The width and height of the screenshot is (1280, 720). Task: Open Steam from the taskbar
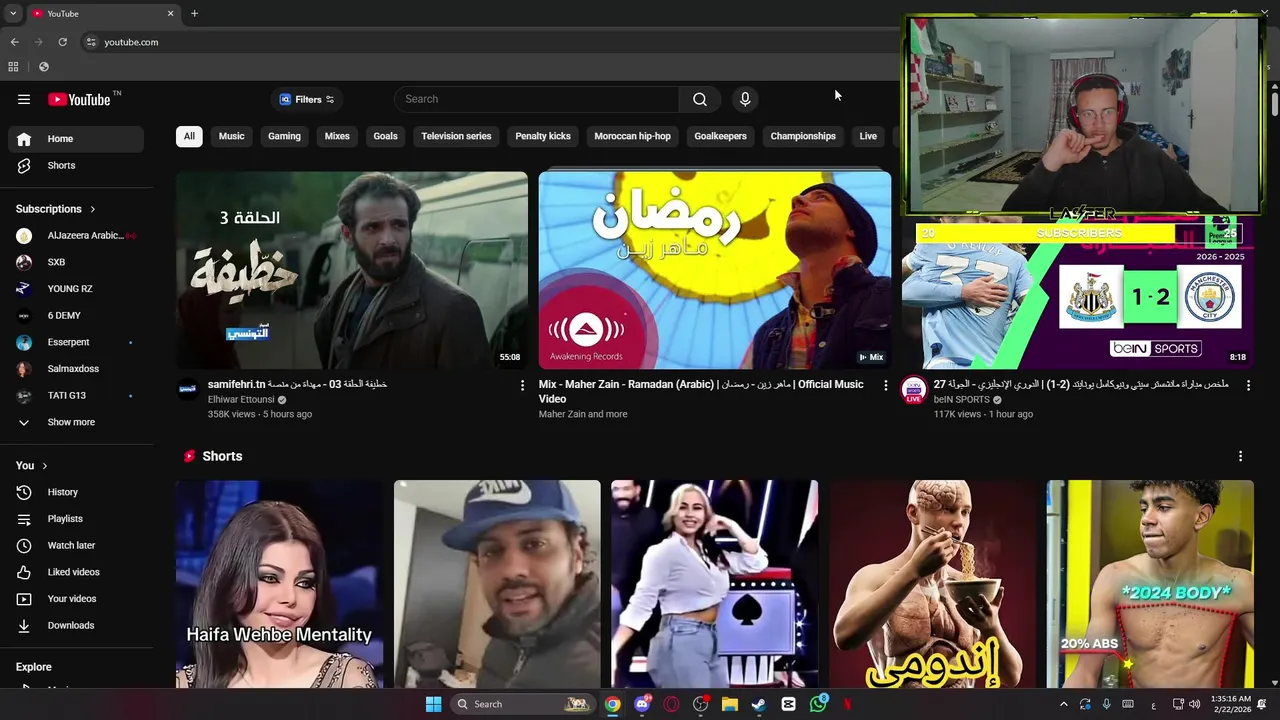click(759, 704)
